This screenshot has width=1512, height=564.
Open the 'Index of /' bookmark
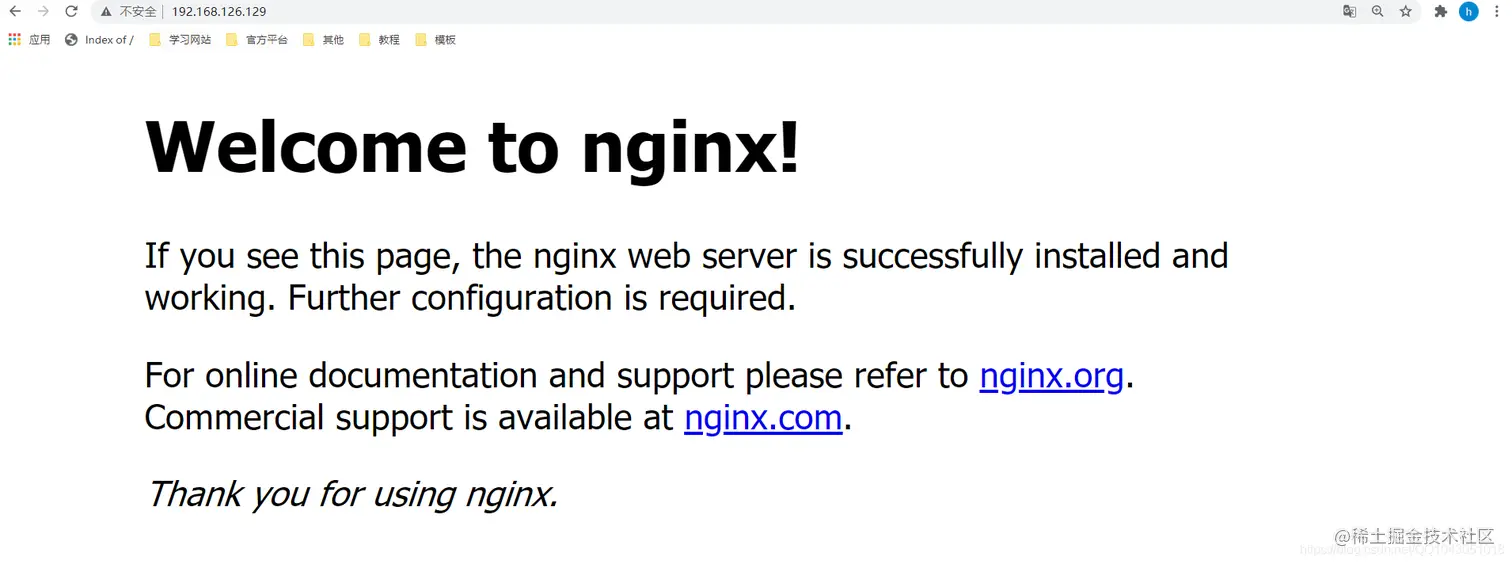[x=99, y=40]
